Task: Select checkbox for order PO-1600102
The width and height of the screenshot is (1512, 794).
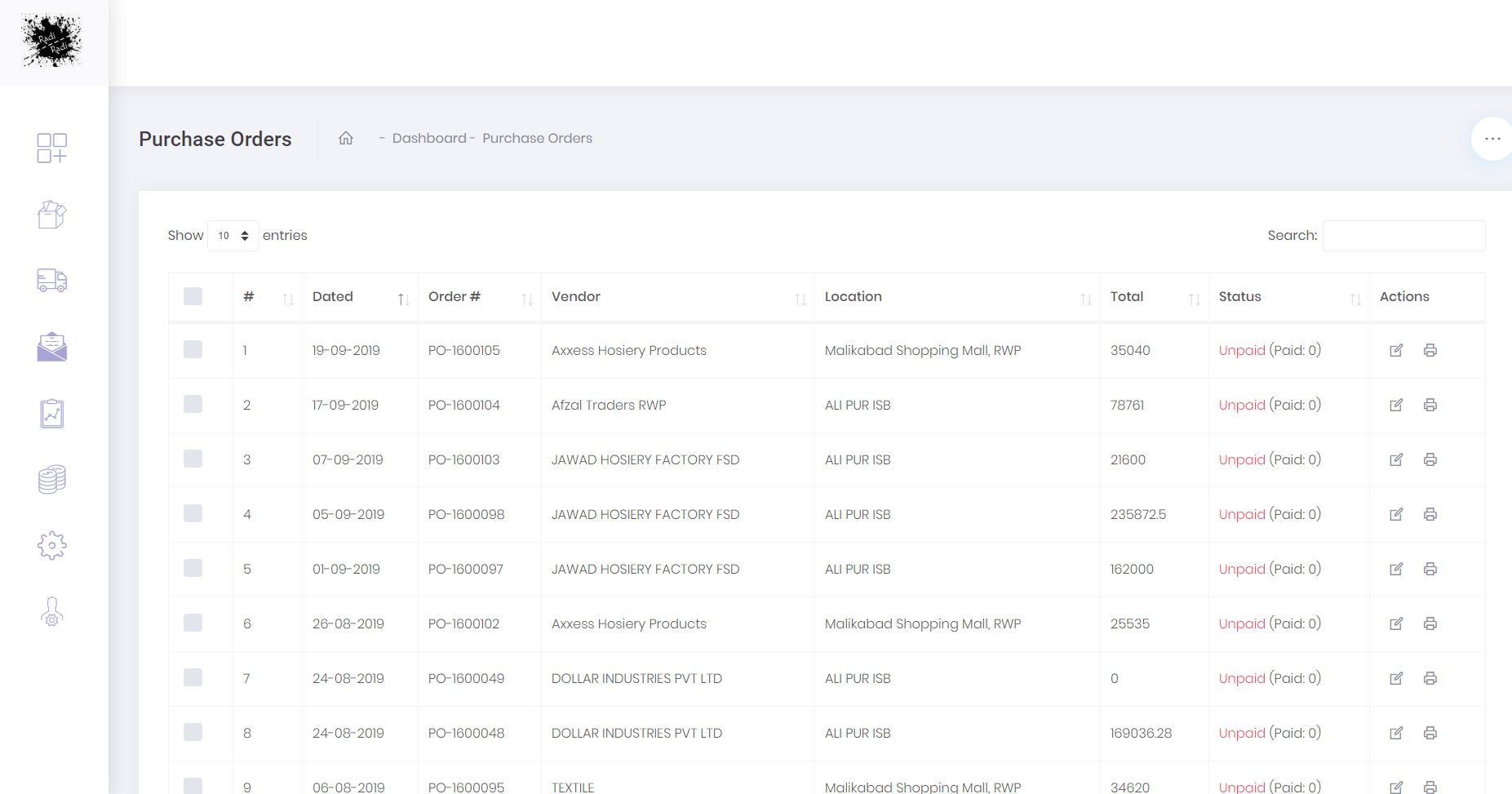Action: click(x=193, y=623)
